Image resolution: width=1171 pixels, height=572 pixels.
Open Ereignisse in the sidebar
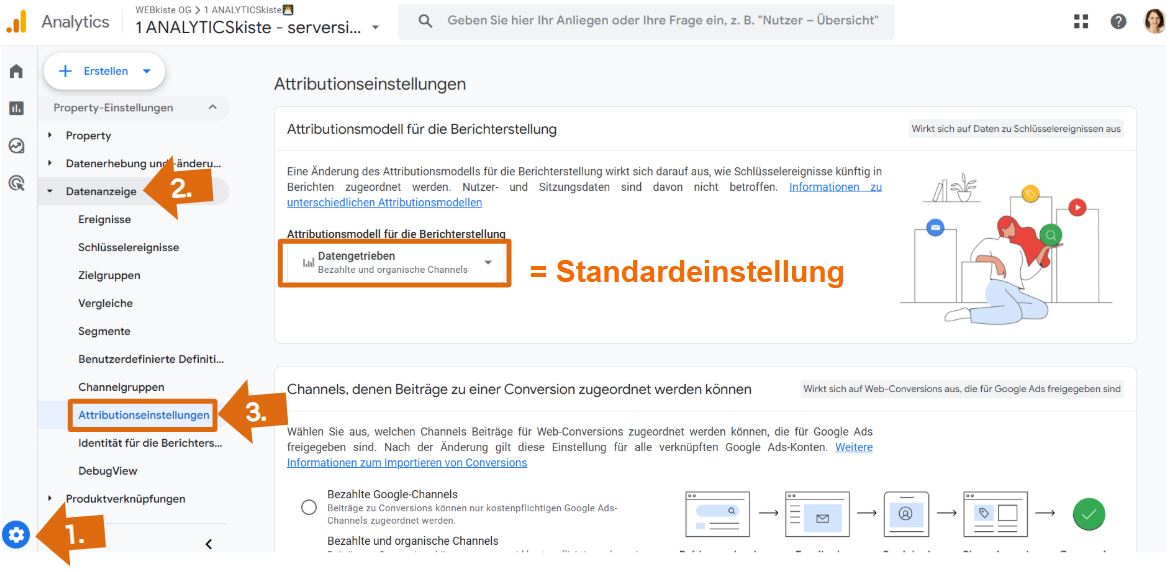click(x=105, y=220)
